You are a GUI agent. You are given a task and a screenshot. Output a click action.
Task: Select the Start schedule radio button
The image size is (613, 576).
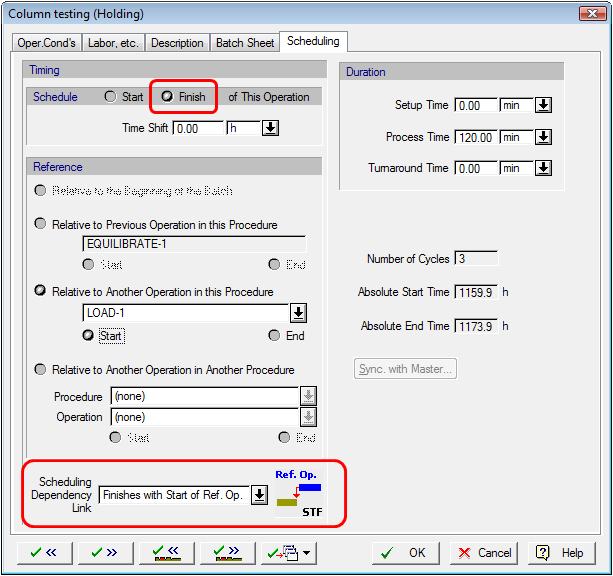click(111, 97)
